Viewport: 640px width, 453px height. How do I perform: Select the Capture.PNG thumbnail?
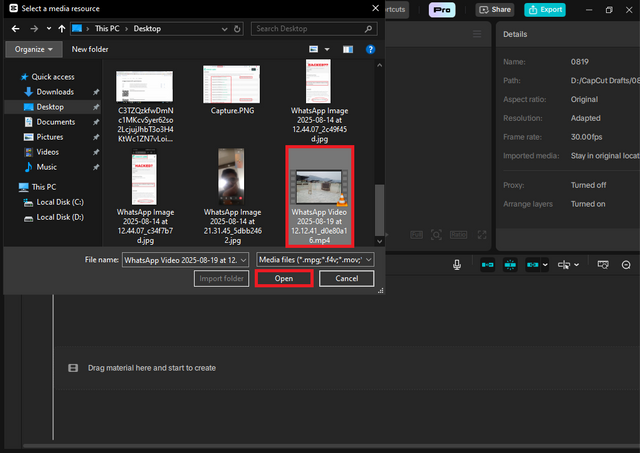[232, 90]
